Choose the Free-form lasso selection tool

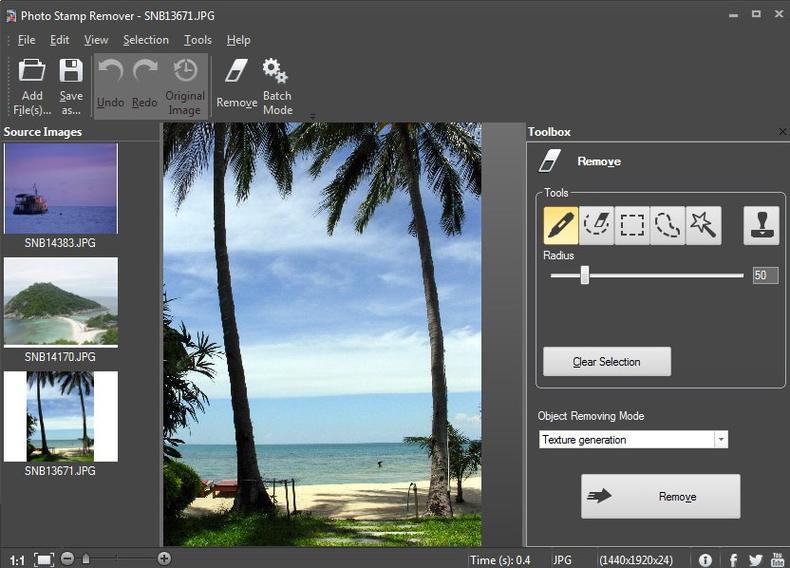pos(667,226)
